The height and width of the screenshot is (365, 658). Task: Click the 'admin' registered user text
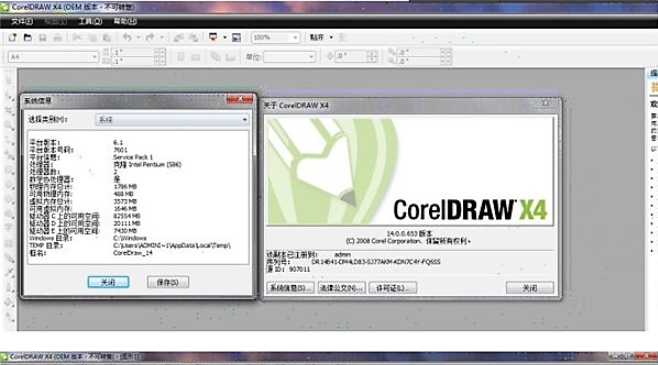342,255
